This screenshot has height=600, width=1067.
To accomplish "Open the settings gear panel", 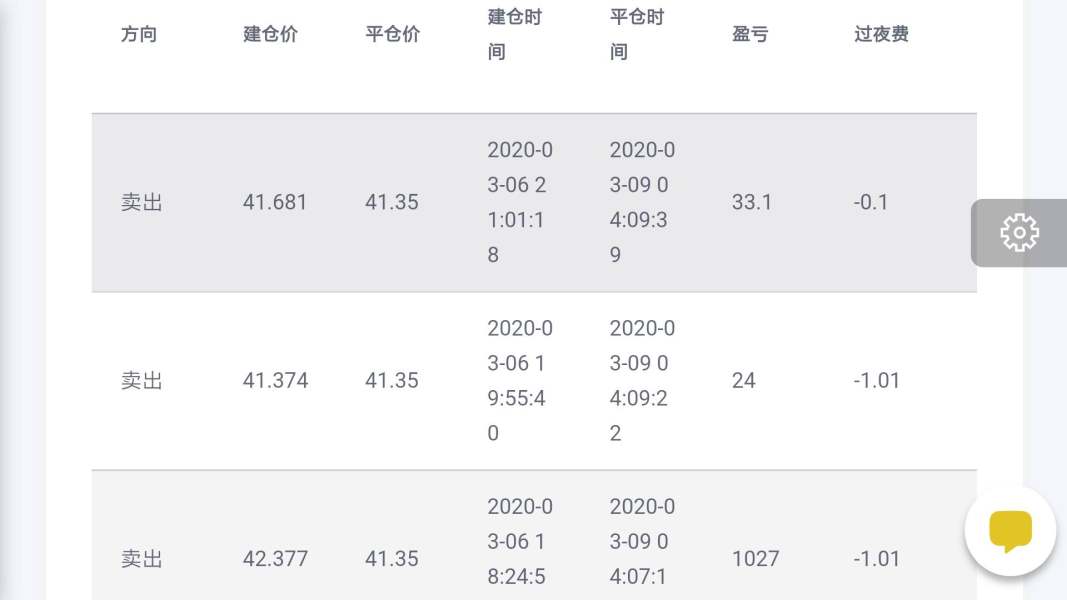I will pyautogui.click(x=1019, y=232).
